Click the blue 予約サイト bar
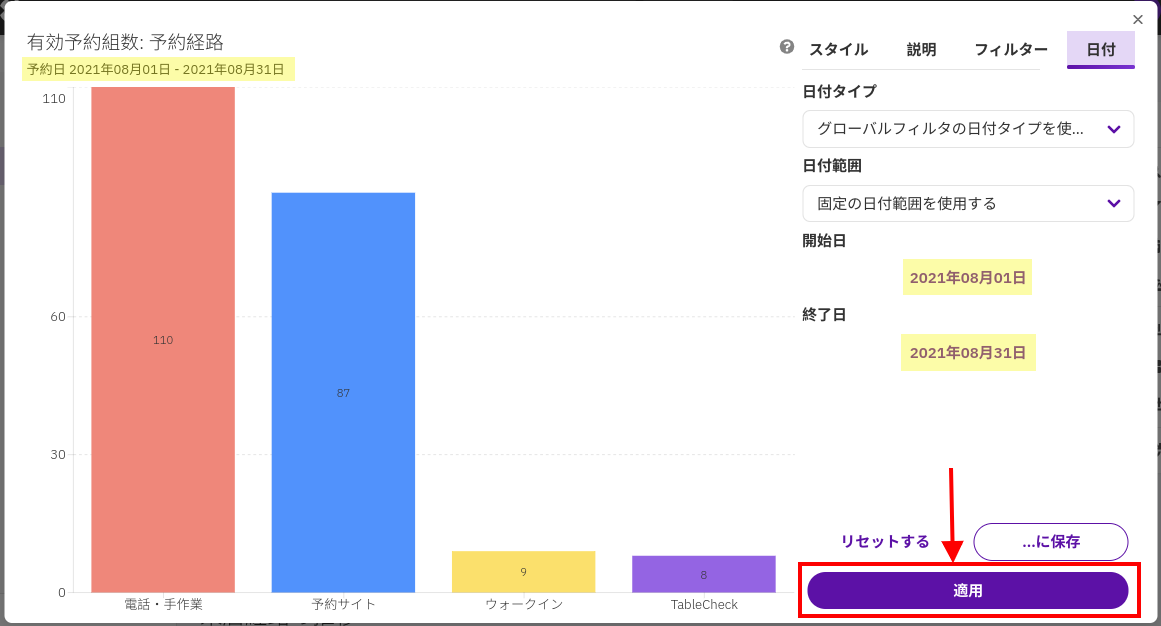Viewport: 1161px width, 626px height. coord(343,392)
